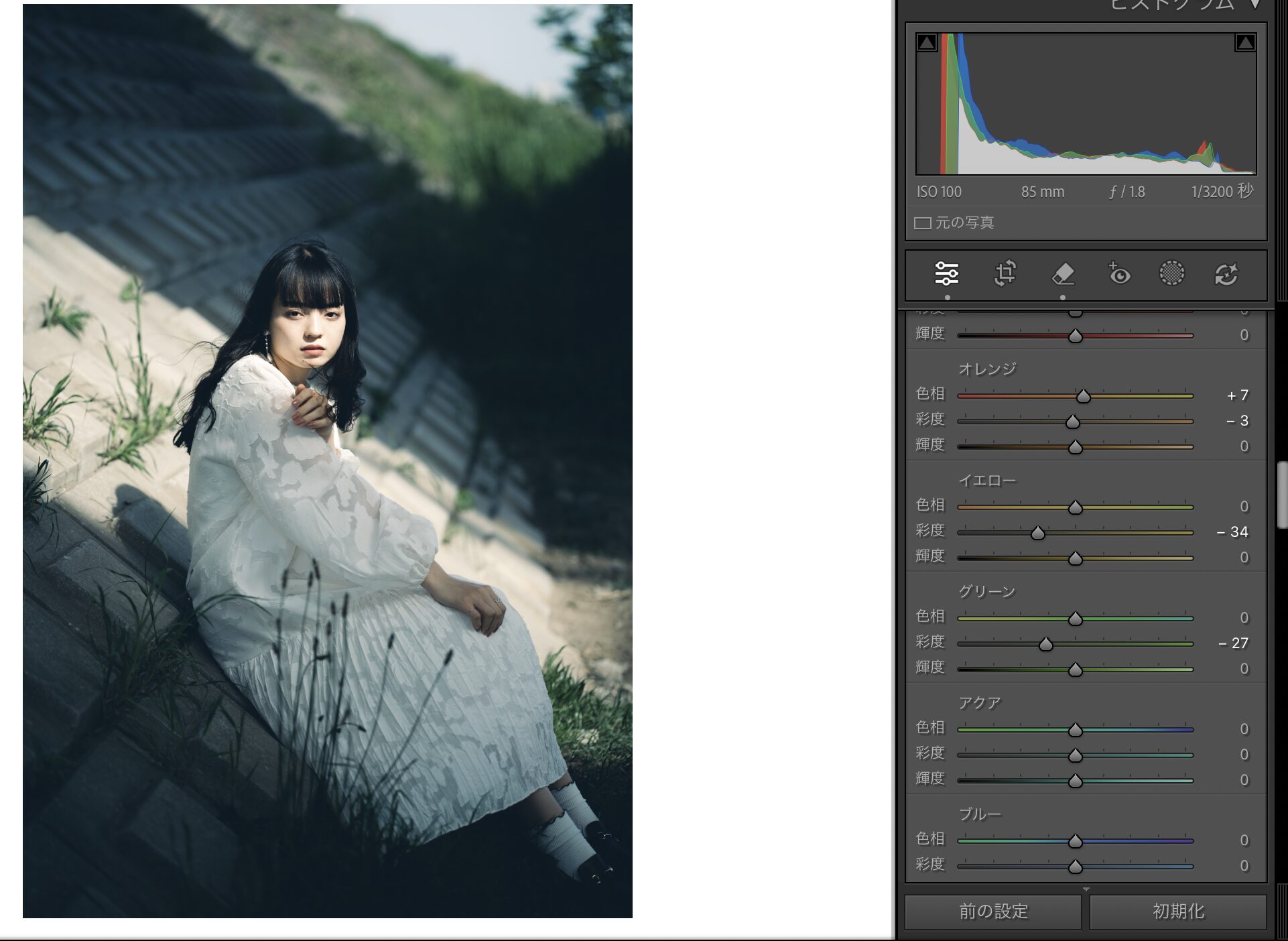Click the オレンジ 彩度 value field -3

pyautogui.click(x=1237, y=421)
